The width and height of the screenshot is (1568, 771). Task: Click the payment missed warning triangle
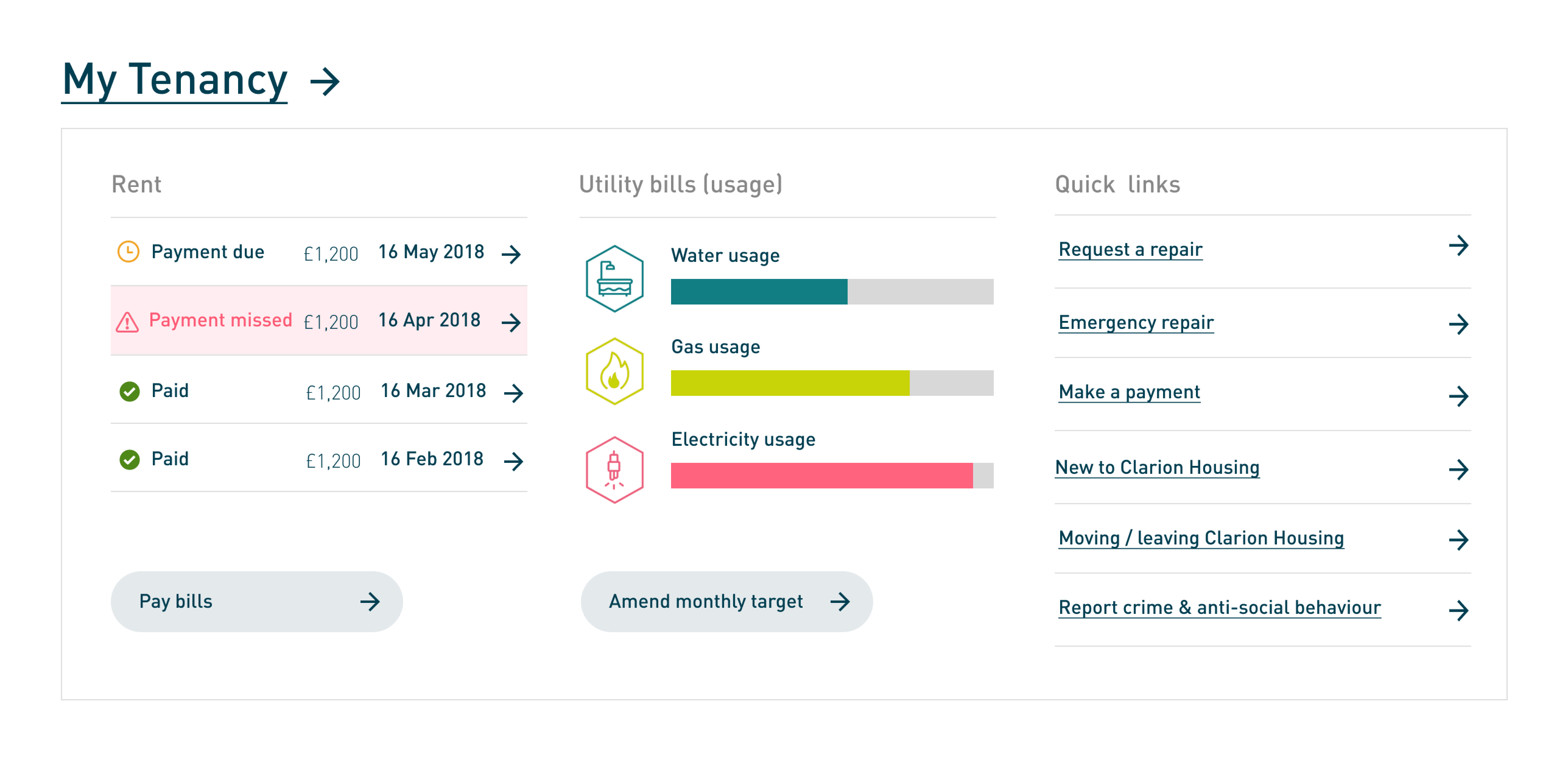click(127, 322)
